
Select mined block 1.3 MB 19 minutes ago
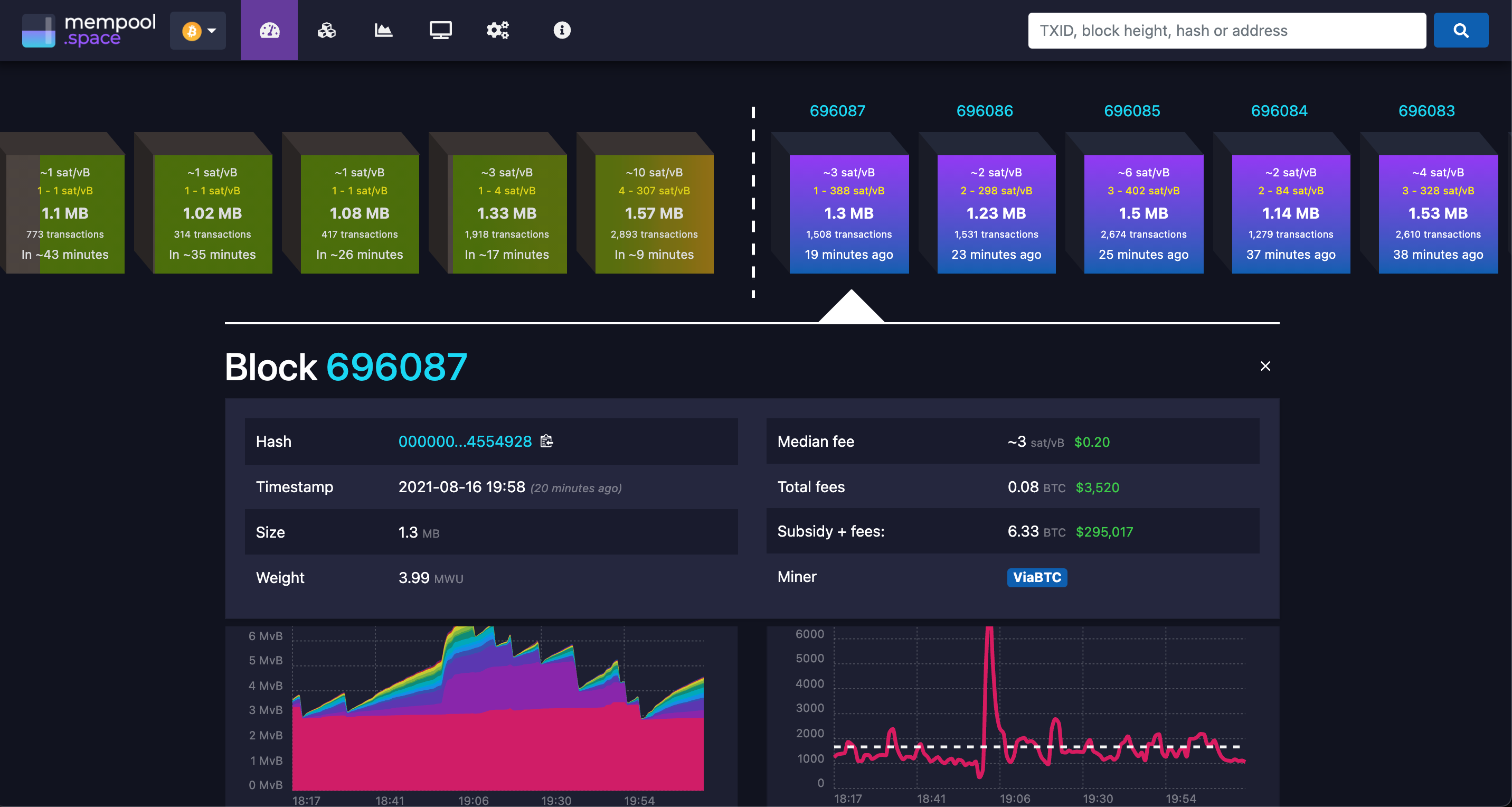pyautogui.click(x=849, y=214)
